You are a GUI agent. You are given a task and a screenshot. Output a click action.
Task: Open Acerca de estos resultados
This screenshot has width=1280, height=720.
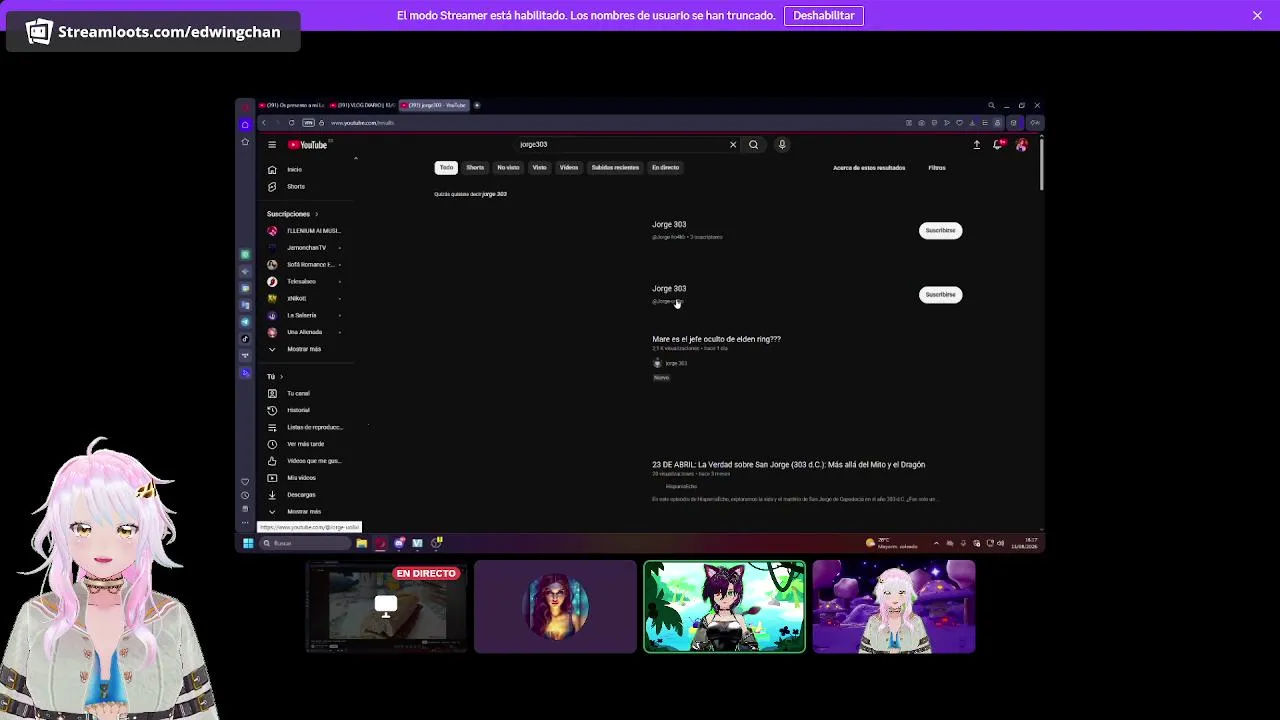pos(869,168)
